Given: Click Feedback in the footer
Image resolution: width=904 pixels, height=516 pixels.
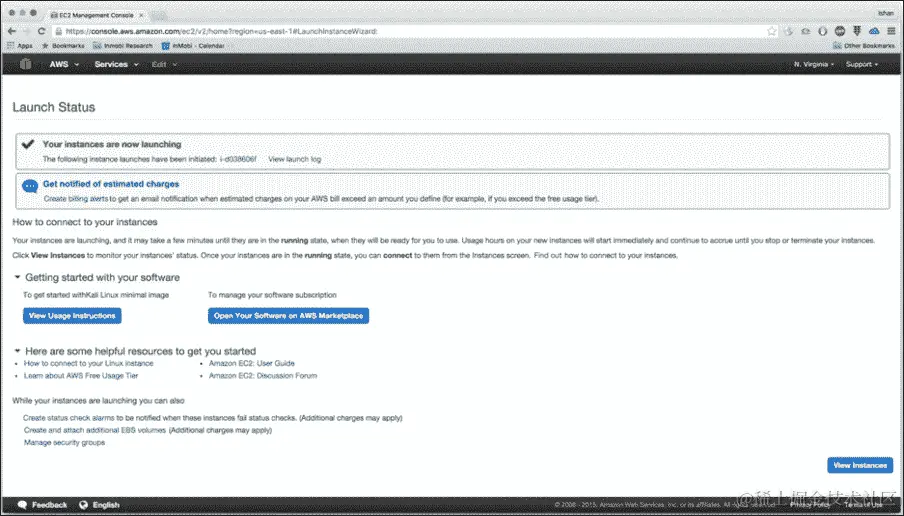Looking at the screenshot, I should (49, 505).
